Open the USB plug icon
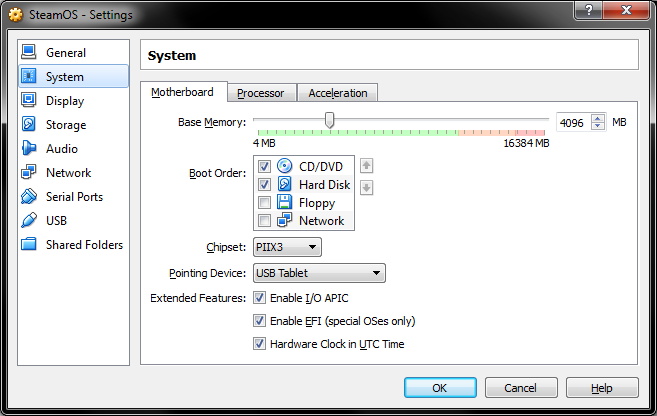This screenshot has width=657, height=416. 29,220
